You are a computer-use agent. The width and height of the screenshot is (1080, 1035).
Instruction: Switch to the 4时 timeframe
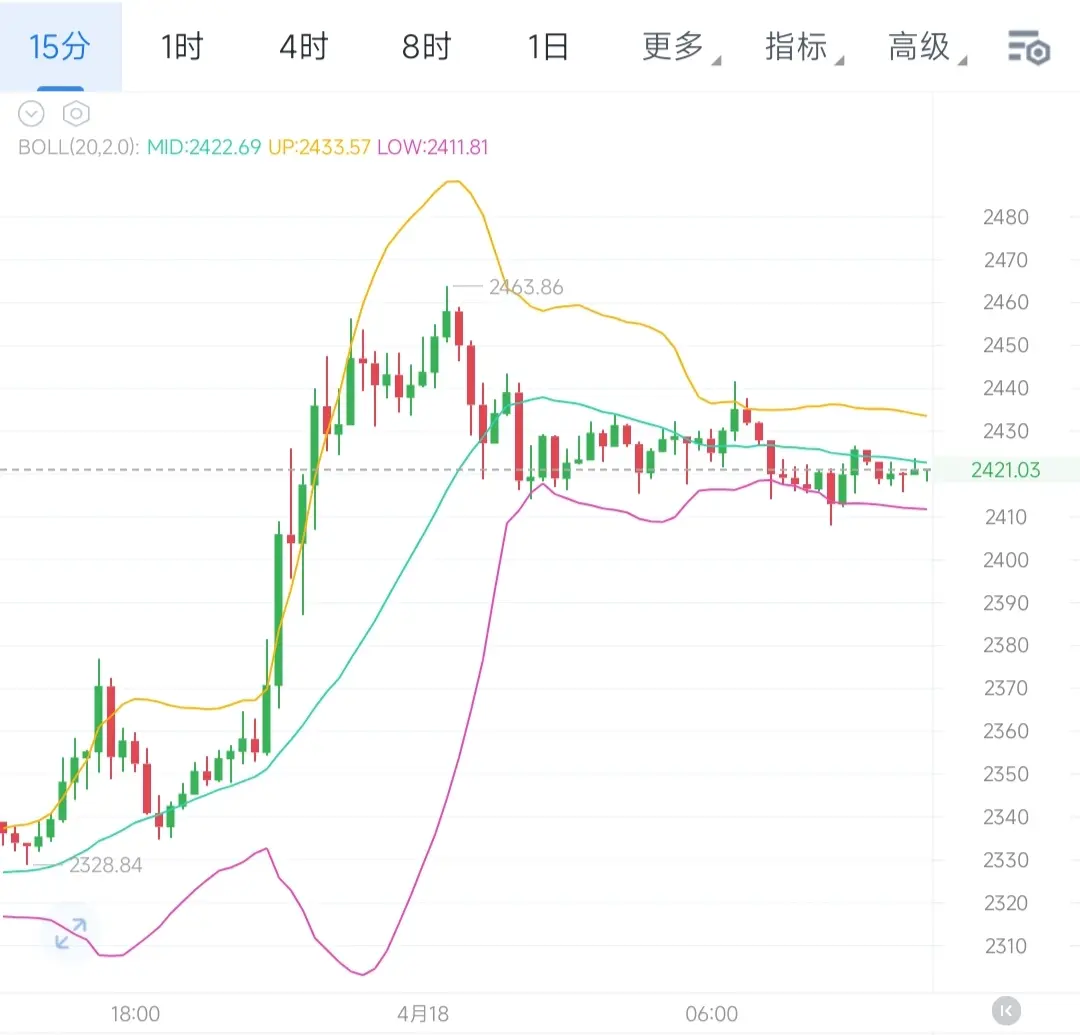click(x=304, y=47)
